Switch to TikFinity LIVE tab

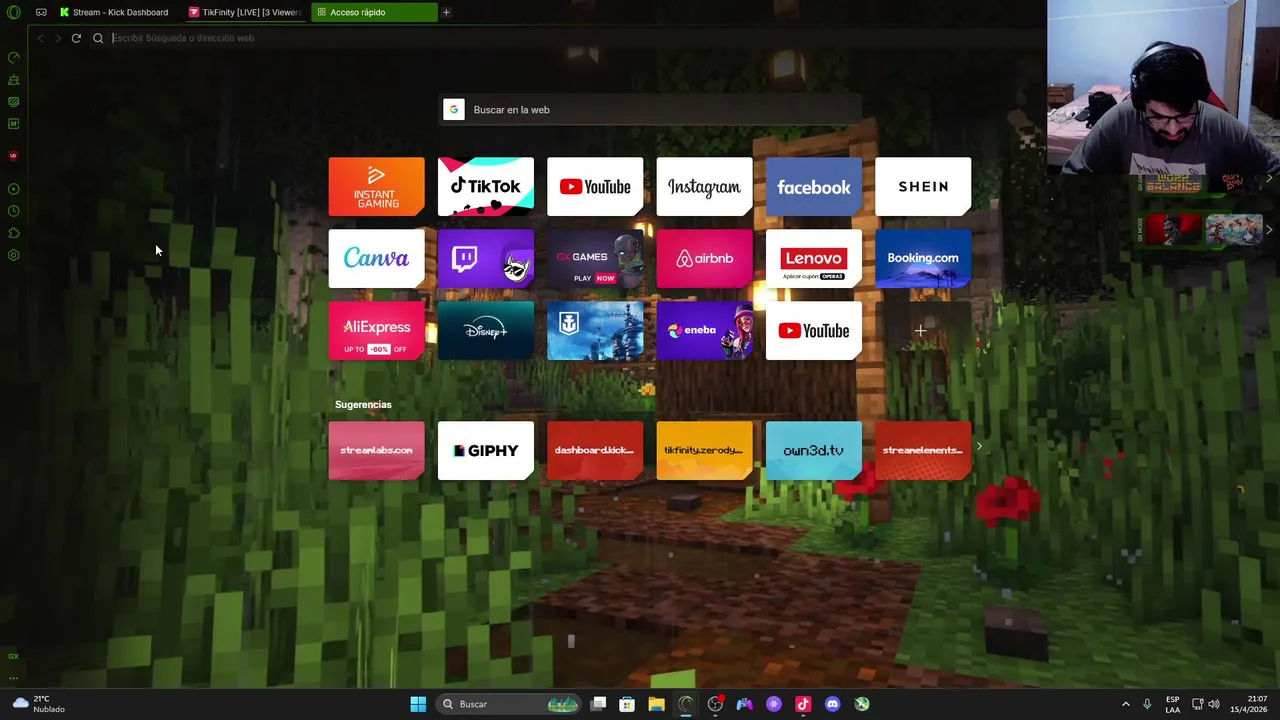point(245,12)
